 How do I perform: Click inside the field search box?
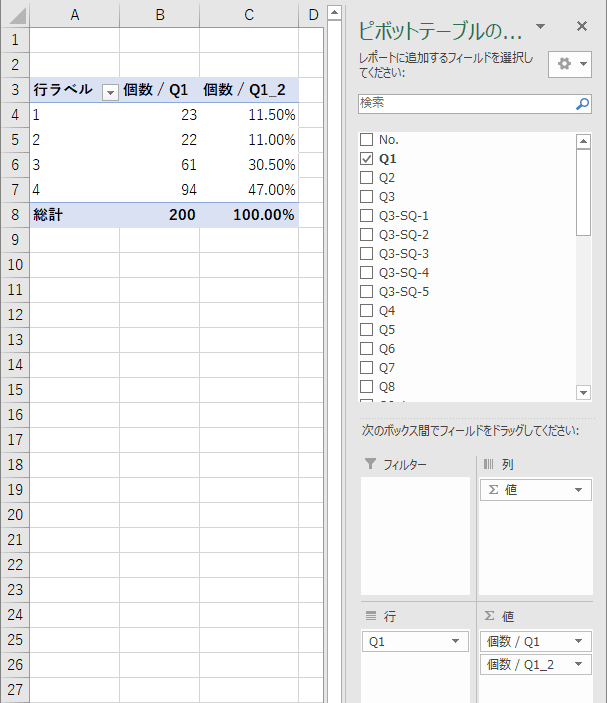[x=465, y=103]
